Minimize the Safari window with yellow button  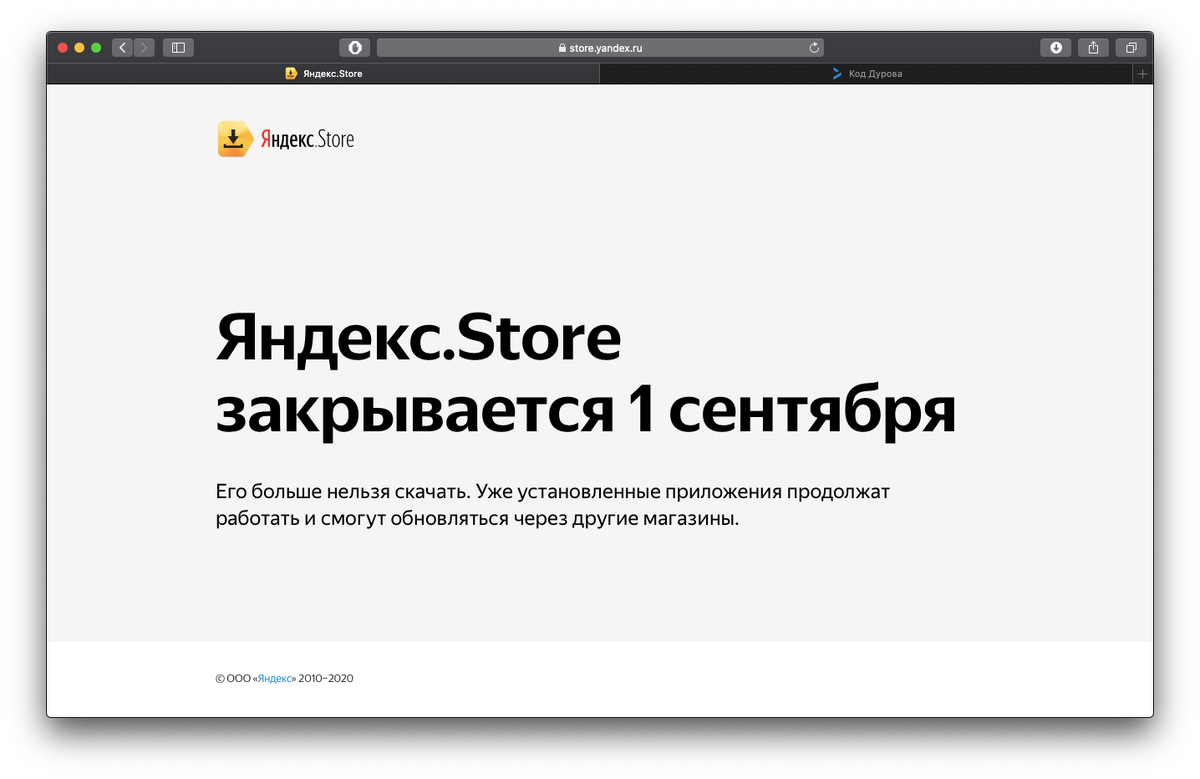tap(79, 47)
